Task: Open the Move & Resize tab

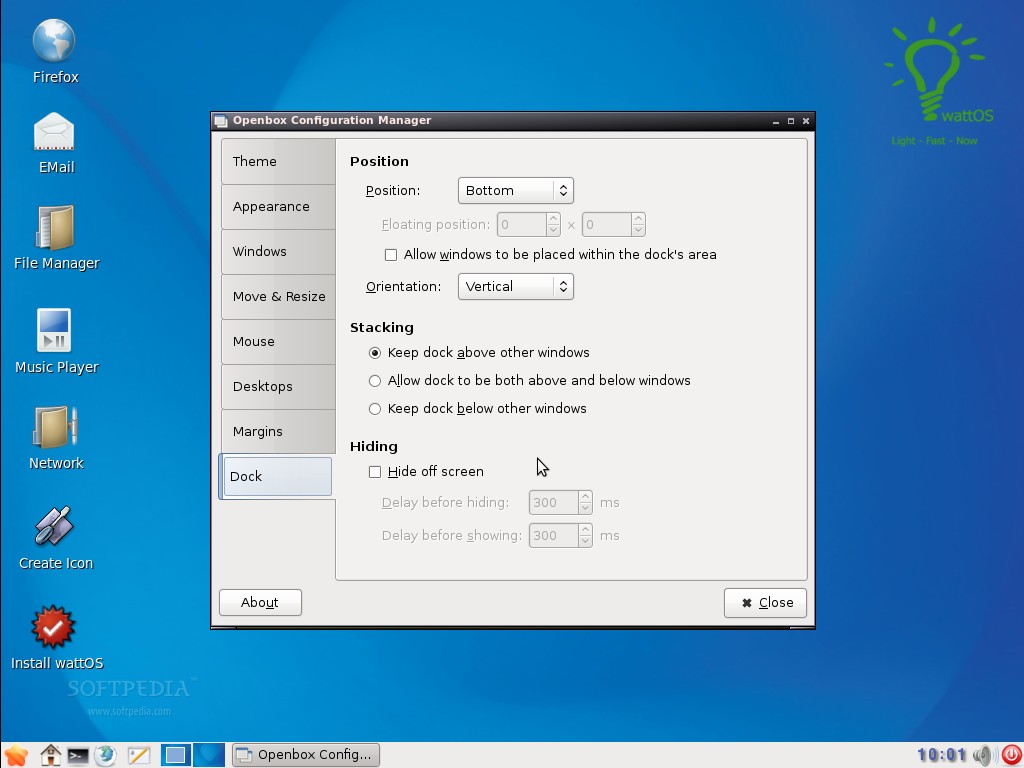Action: pyautogui.click(x=278, y=296)
